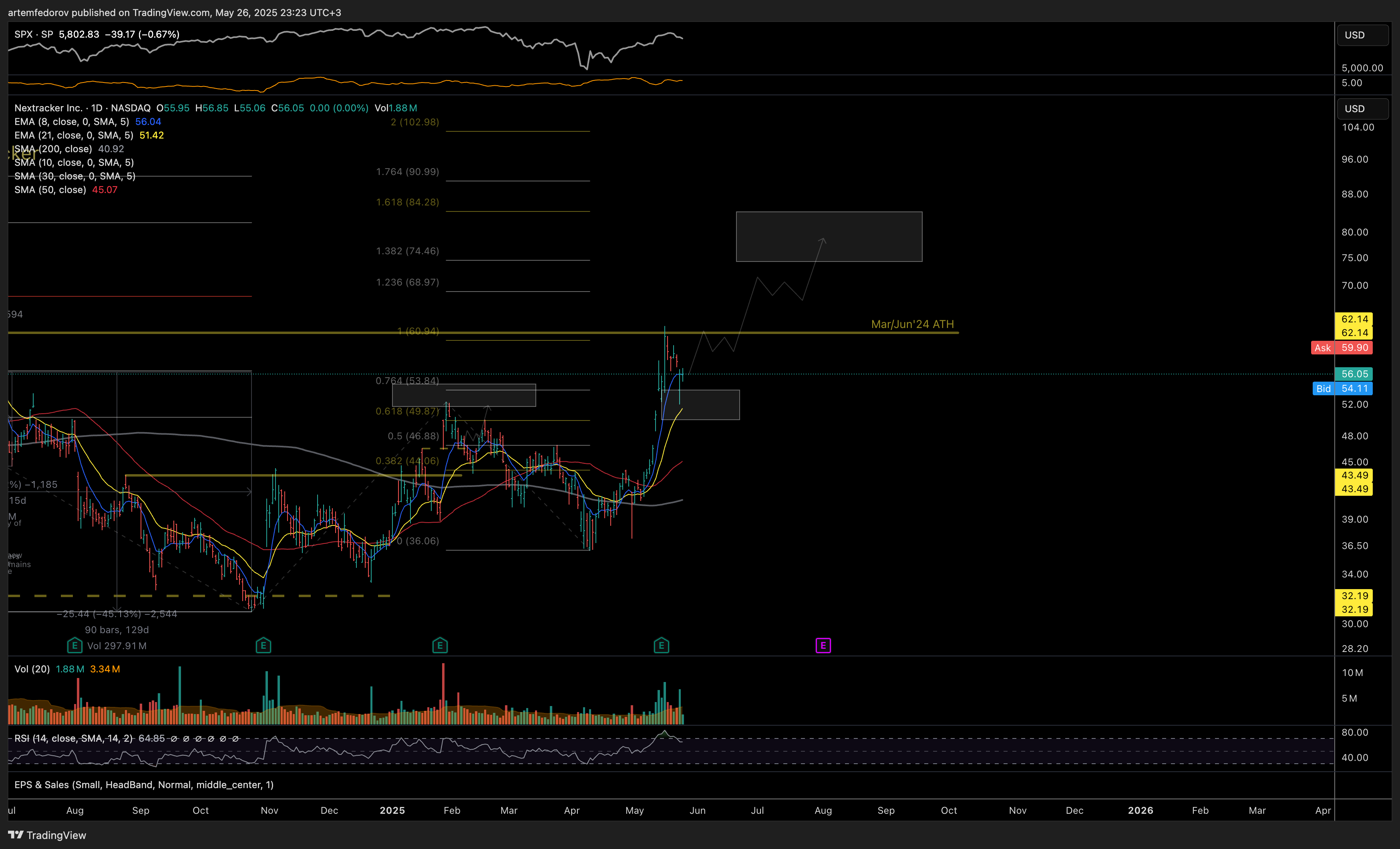
Task: Select the RSI (14, close, SMA, 14, 2) legend
Action: point(73,738)
